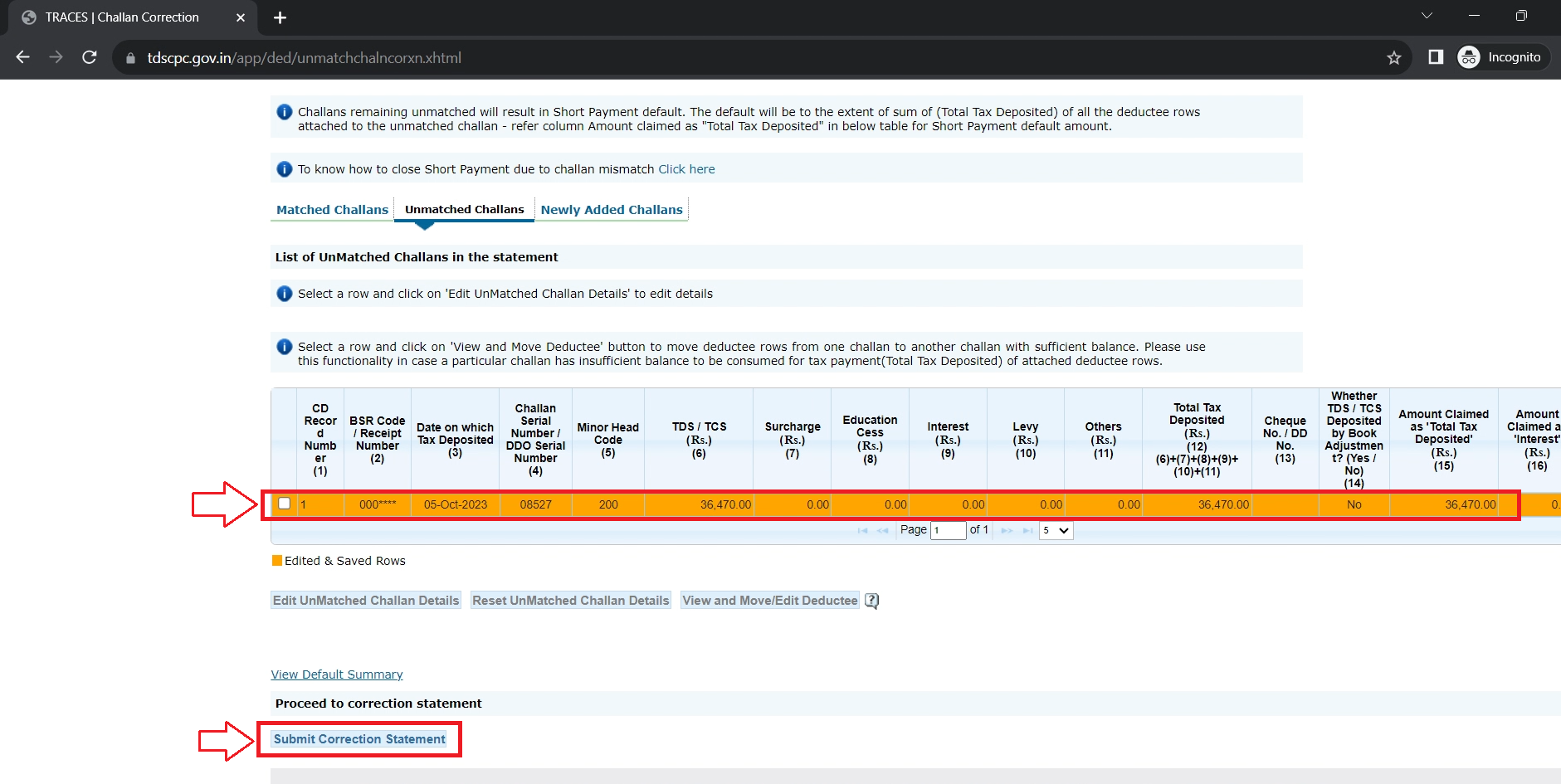Image resolution: width=1561 pixels, height=784 pixels.
Task: Open the View Default Summary link
Action: pyautogui.click(x=336, y=674)
